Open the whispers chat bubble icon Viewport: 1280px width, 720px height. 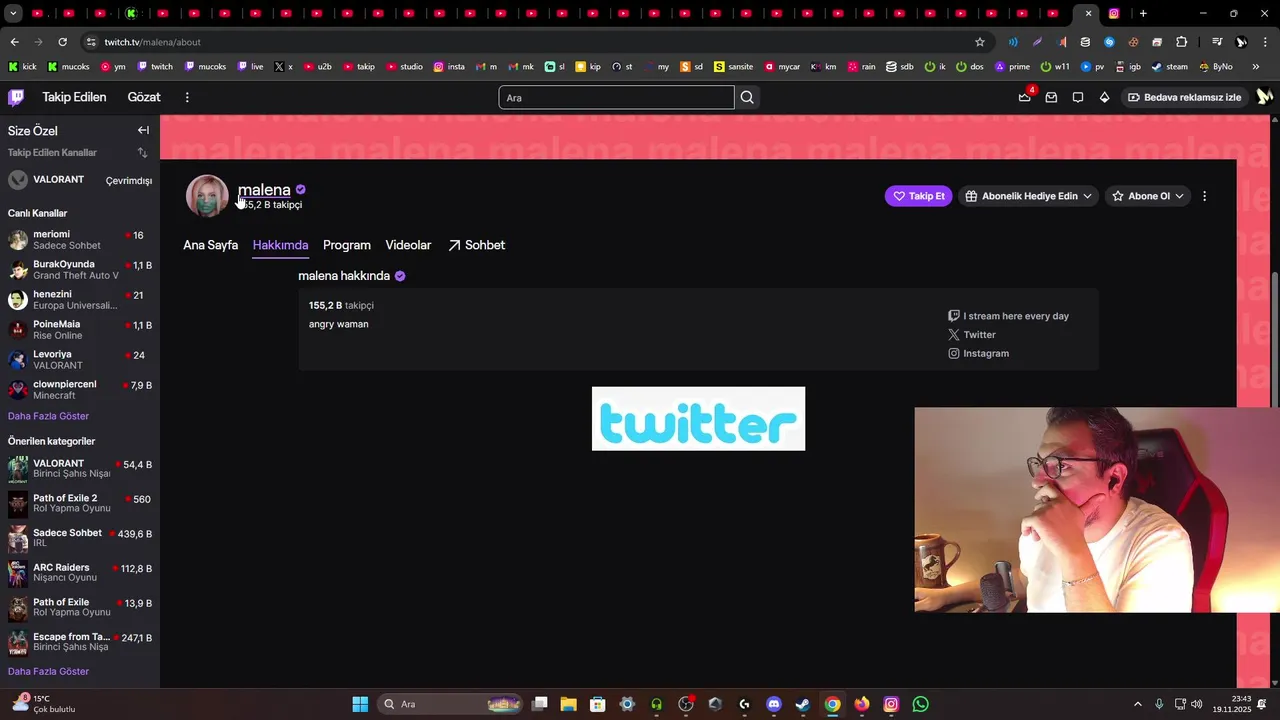pos(1078,97)
